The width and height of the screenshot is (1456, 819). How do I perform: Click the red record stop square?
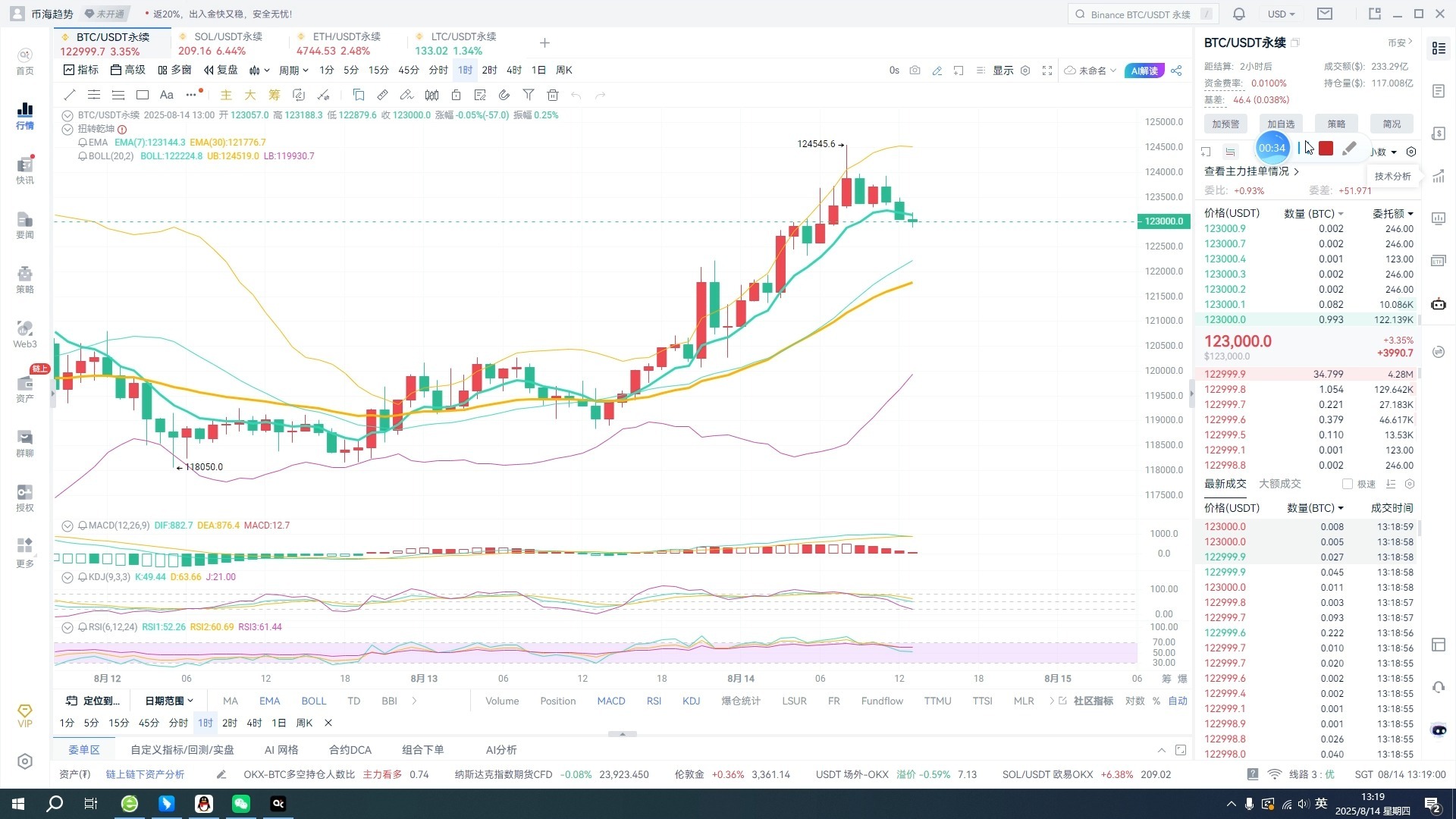click(1326, 149)
